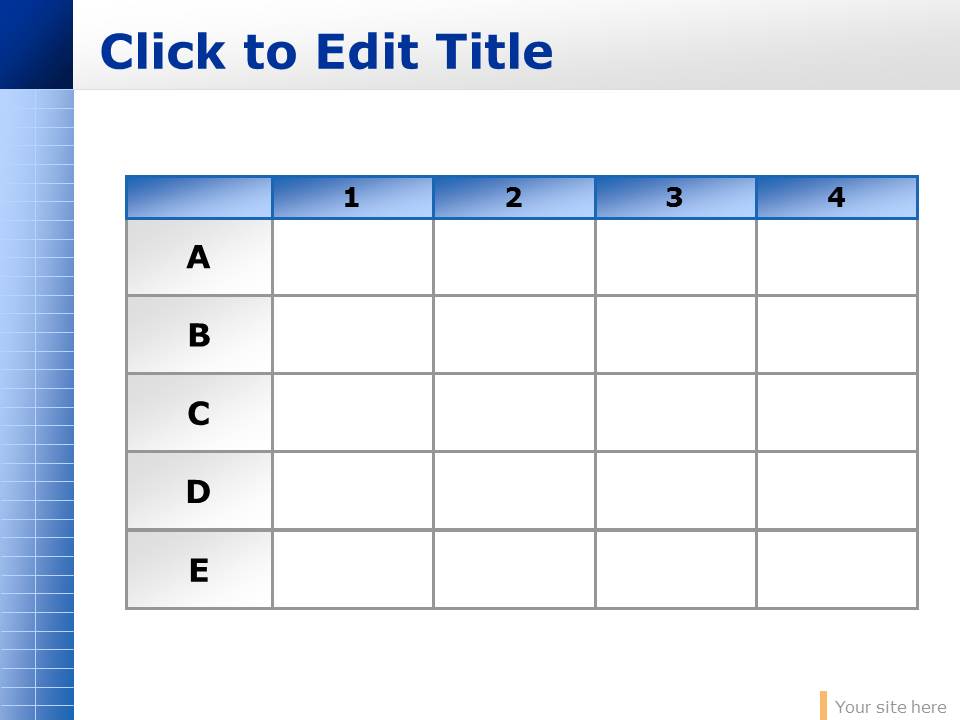The height and width of the screenshot is (720, 960).
Task: Click the blank top-left header cell
Action: tap(199, 198)
